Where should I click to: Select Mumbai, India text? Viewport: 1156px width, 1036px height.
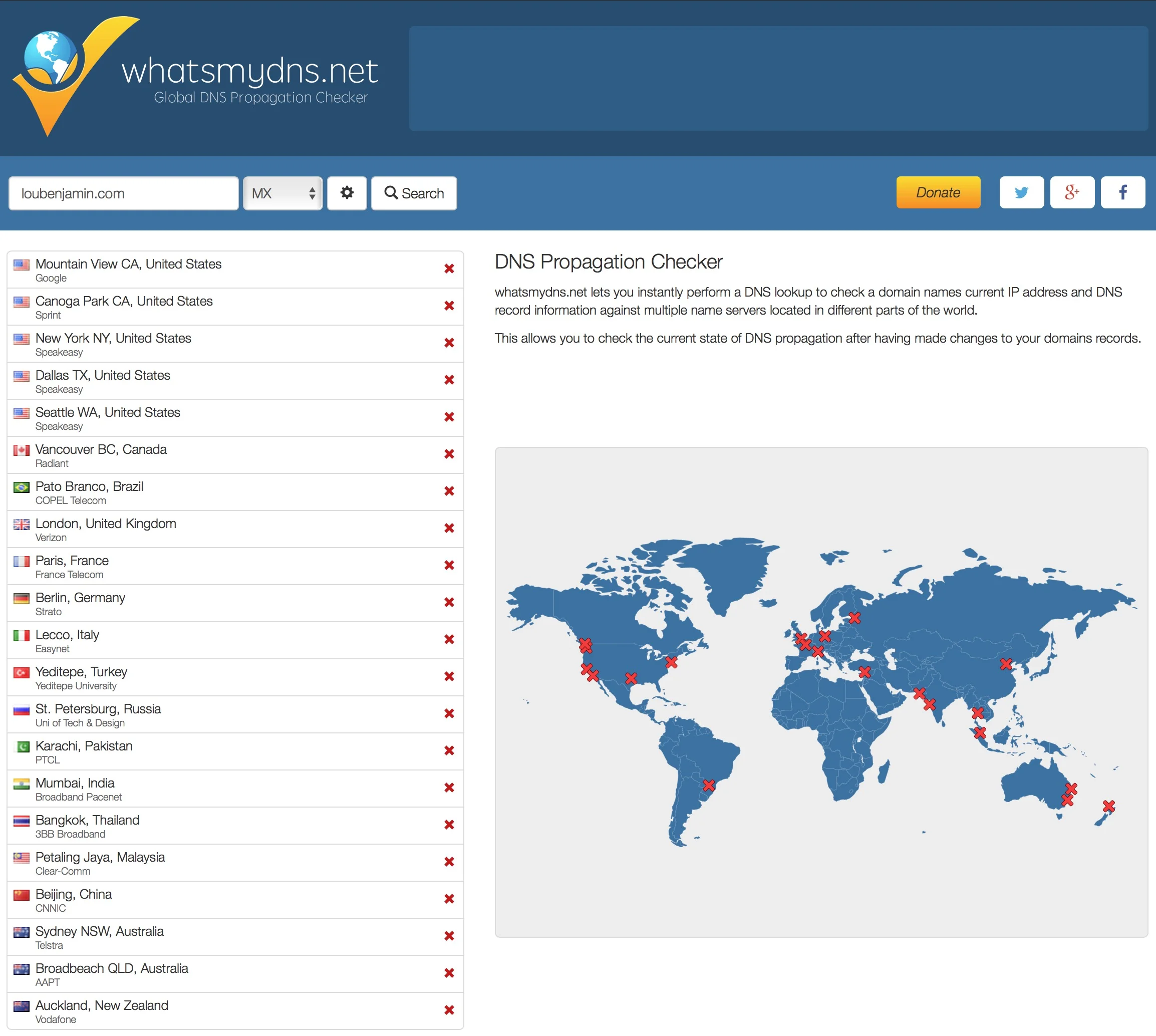[x=75, y=782]
